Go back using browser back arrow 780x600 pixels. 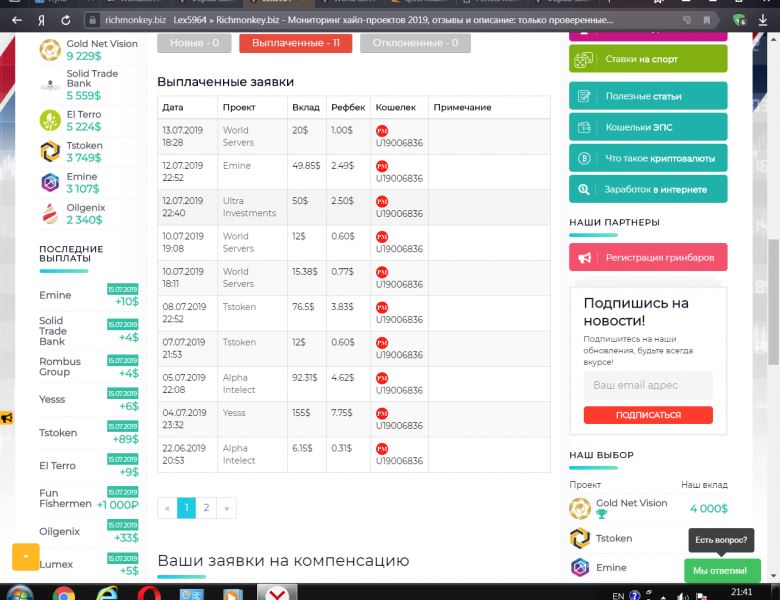(x=17, y=20)
